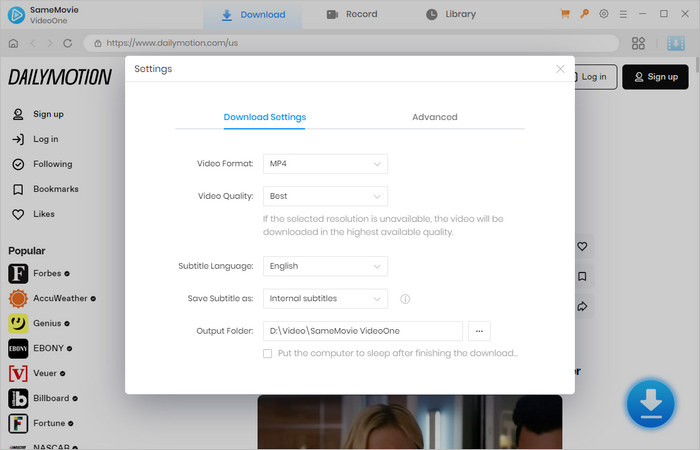Click the Output Folder path field
Viewport: 700px width, 450px height.
362,331
